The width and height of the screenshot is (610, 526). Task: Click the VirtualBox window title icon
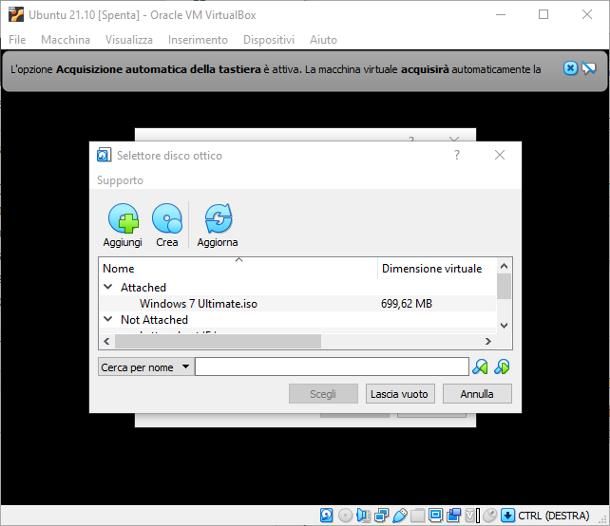click(16, 15)
